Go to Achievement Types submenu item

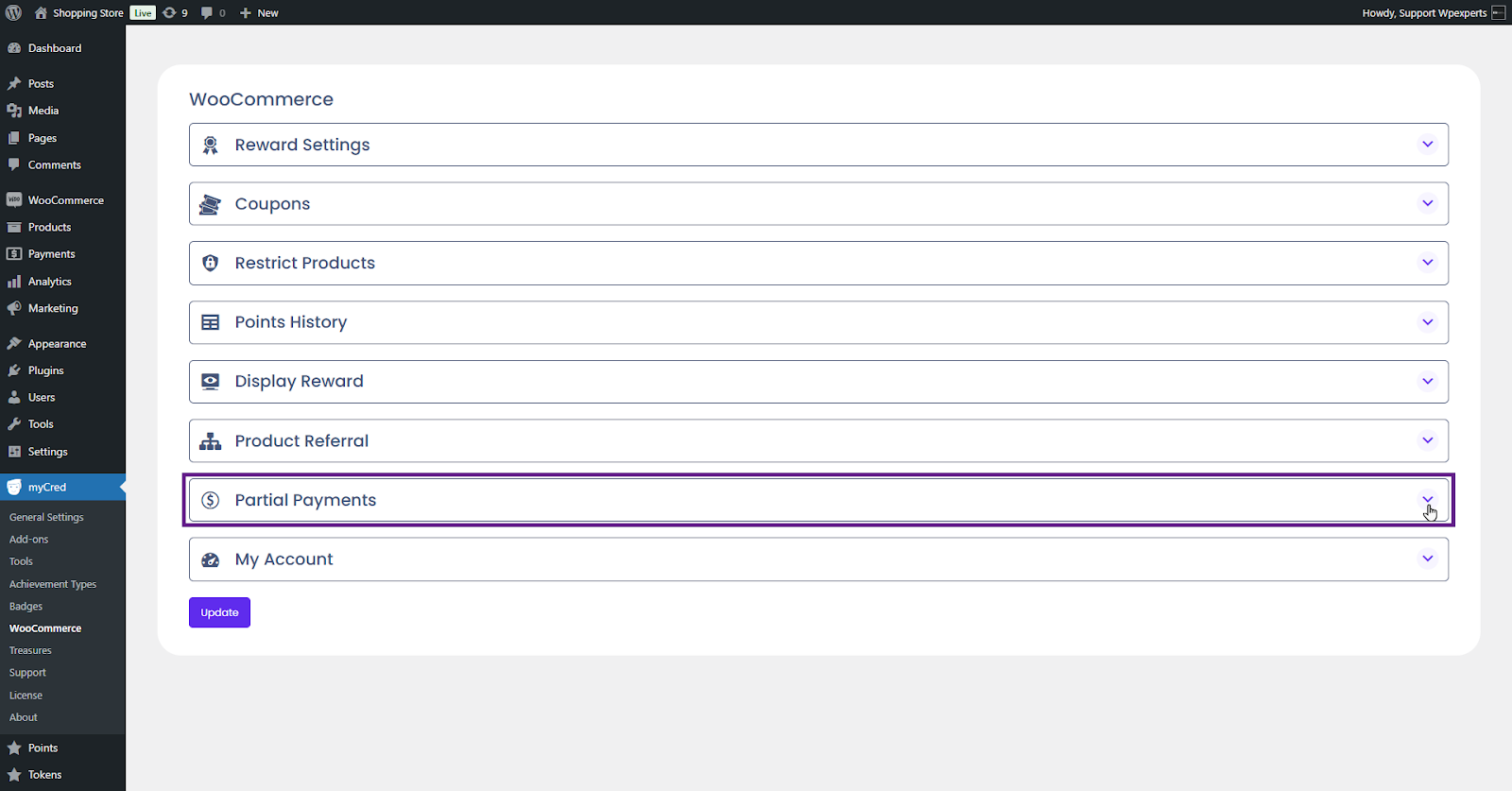53,584
